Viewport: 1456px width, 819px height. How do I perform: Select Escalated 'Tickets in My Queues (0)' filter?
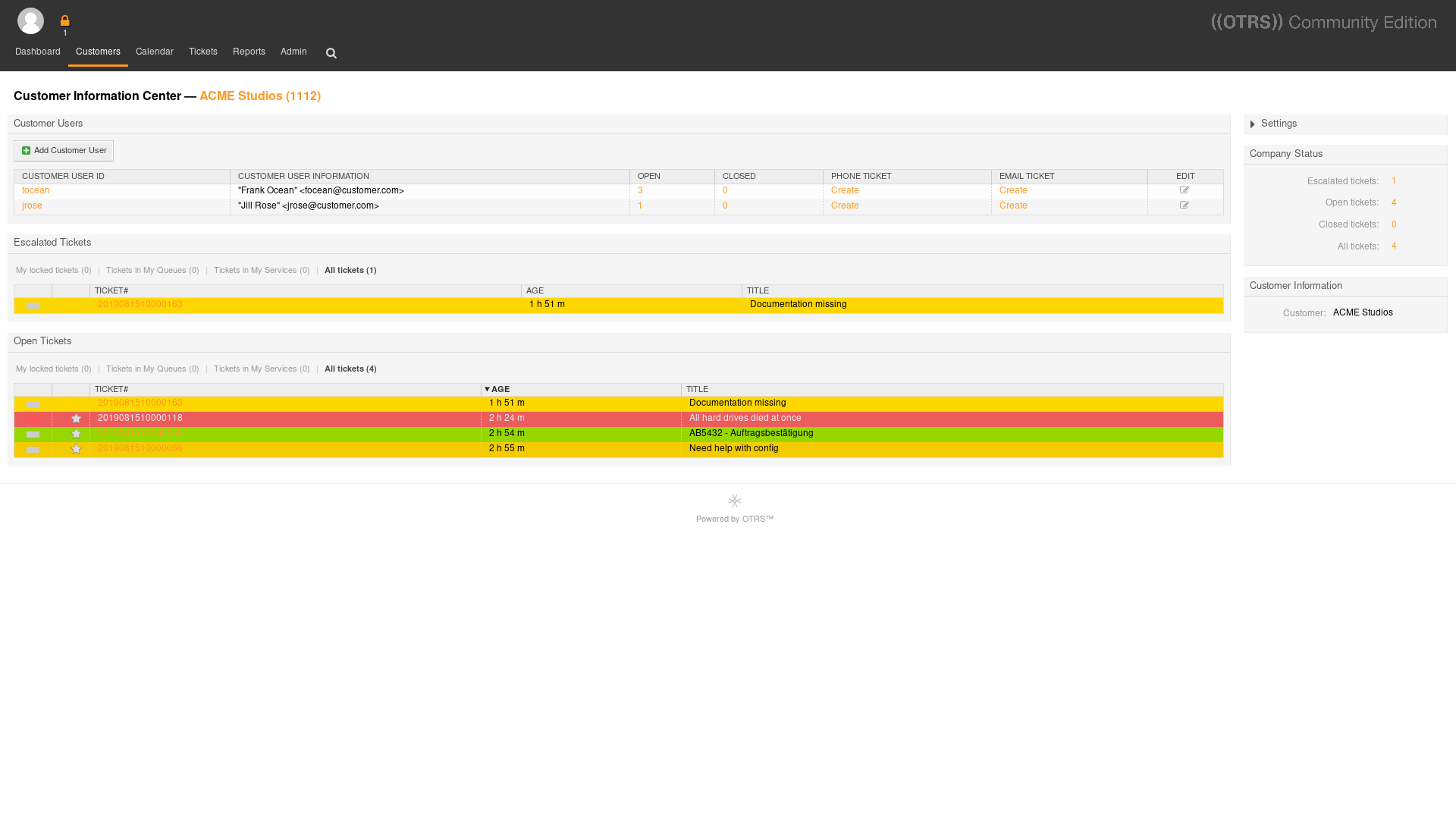coord(152,271)
